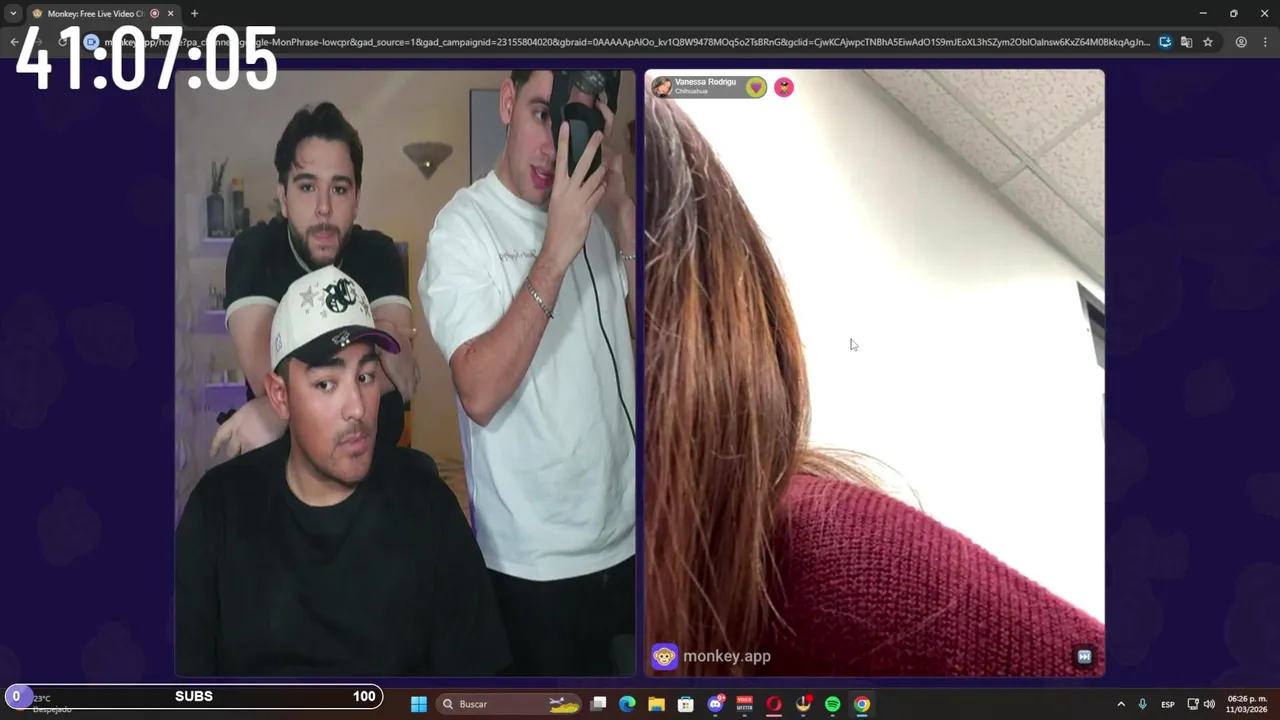
Task: Open Microsoft Store from the taskbar
Action: pyautogui.click(x=686, y=704)
